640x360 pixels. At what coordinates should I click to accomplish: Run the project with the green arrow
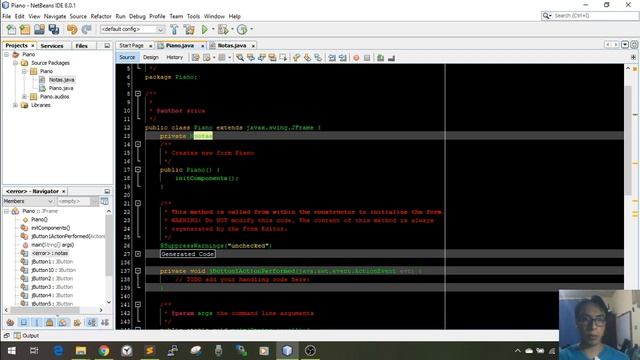[204, 29]
